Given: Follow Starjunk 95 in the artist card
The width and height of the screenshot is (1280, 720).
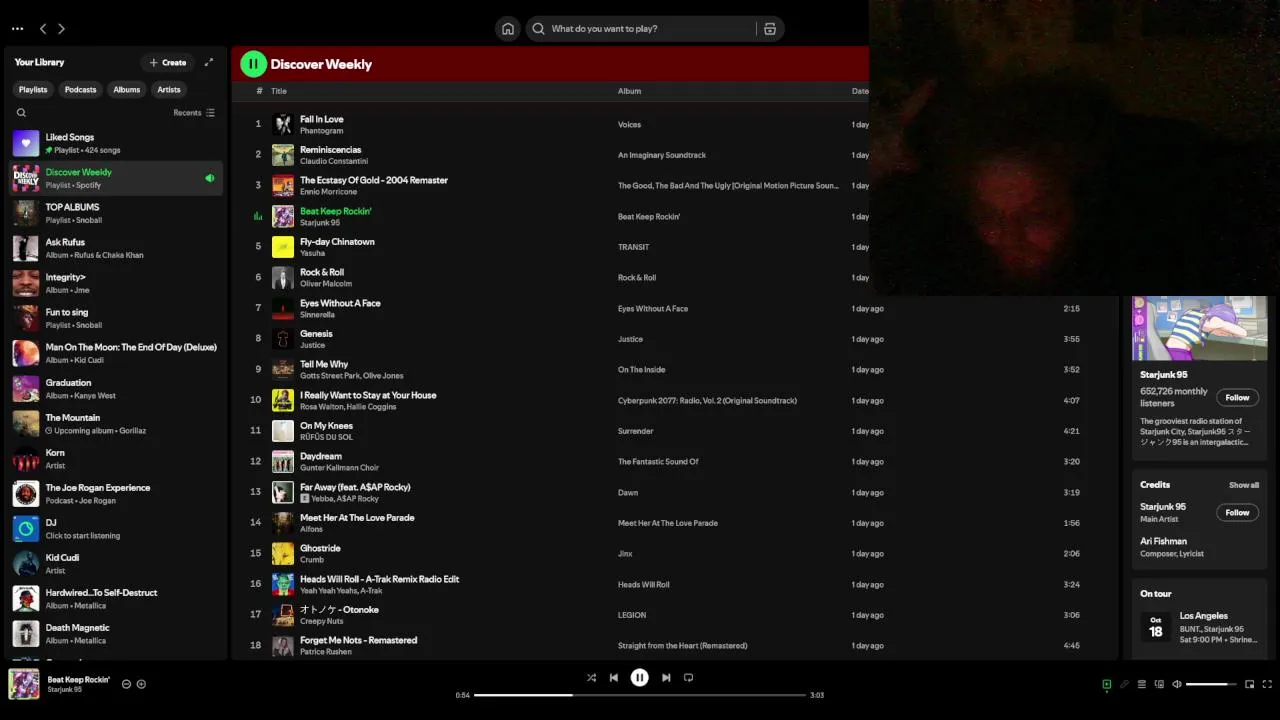Looking at the screenshot, I should coord(1237,397).
